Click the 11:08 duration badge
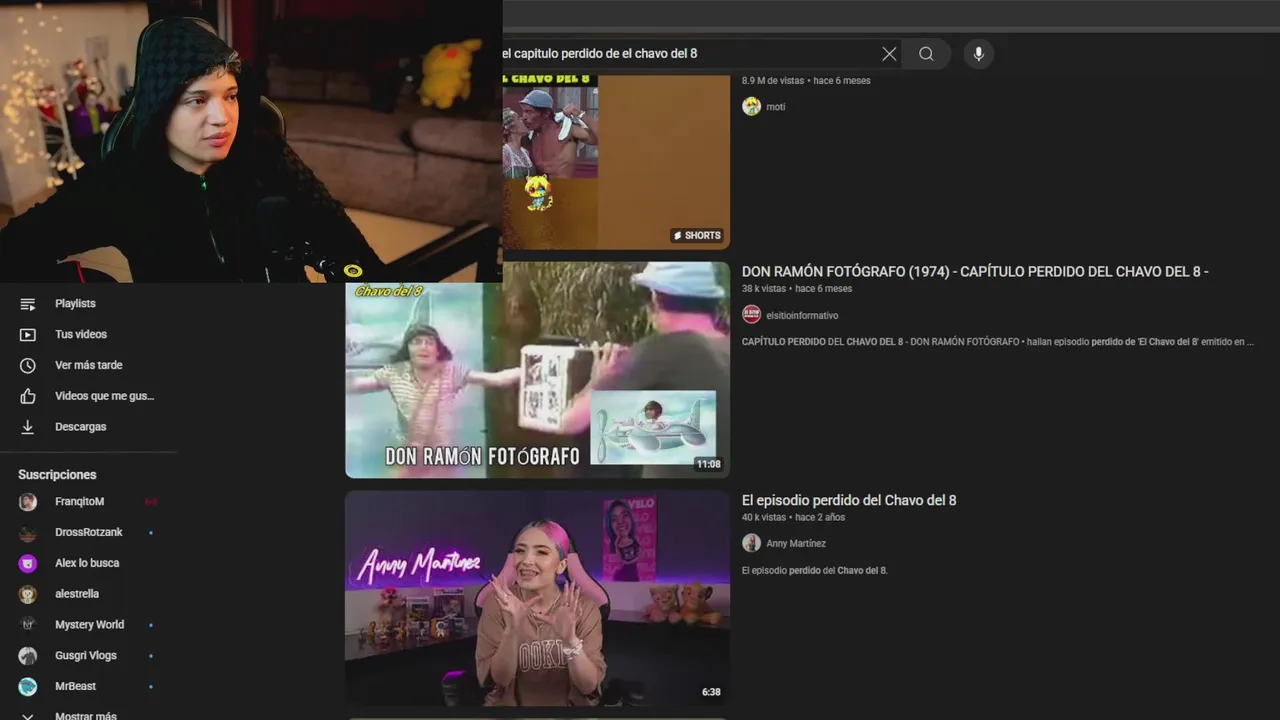Screen dimensions: 1280x720 coord(708,464)
